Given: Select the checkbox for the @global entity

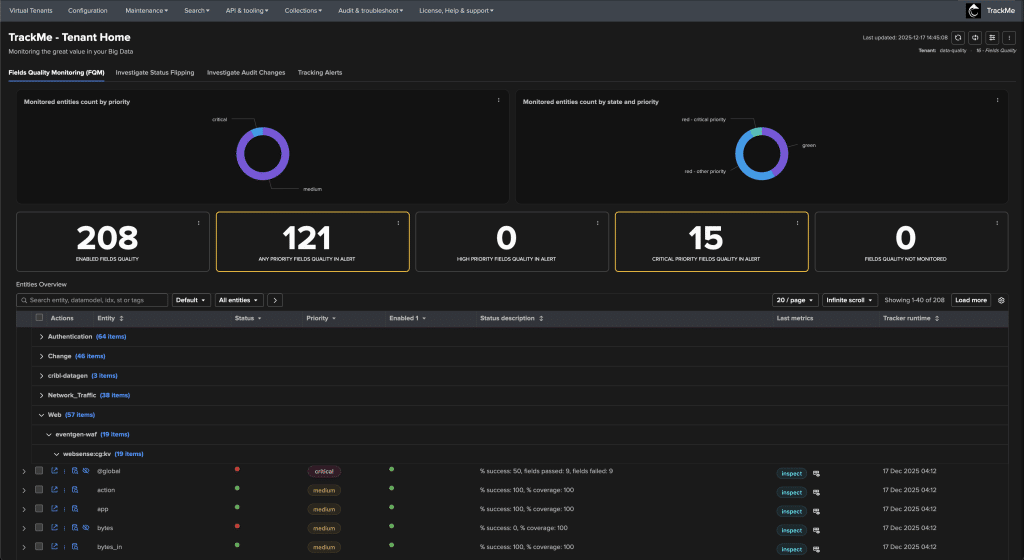Looking at the screenshot, I should point(39,471).
